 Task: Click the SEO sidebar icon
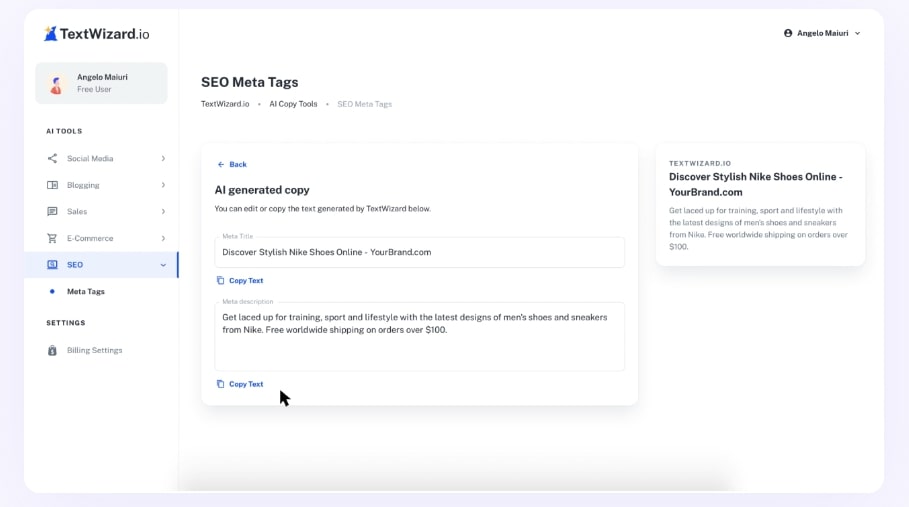coord(53,265)
